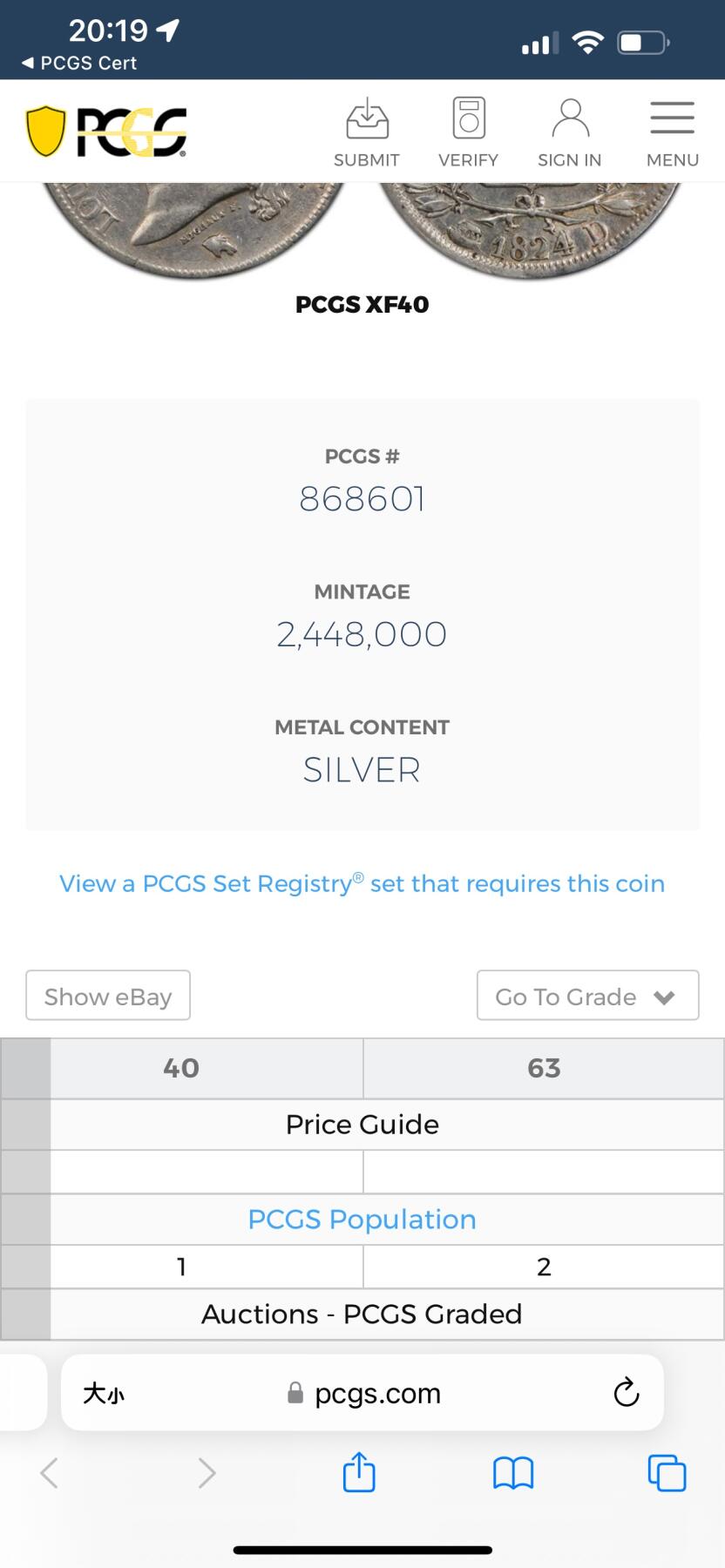Open the Safari share sheet icon
This screenshot has width=725, height=1568.
pyautogui.click(x=359, y=1472)
